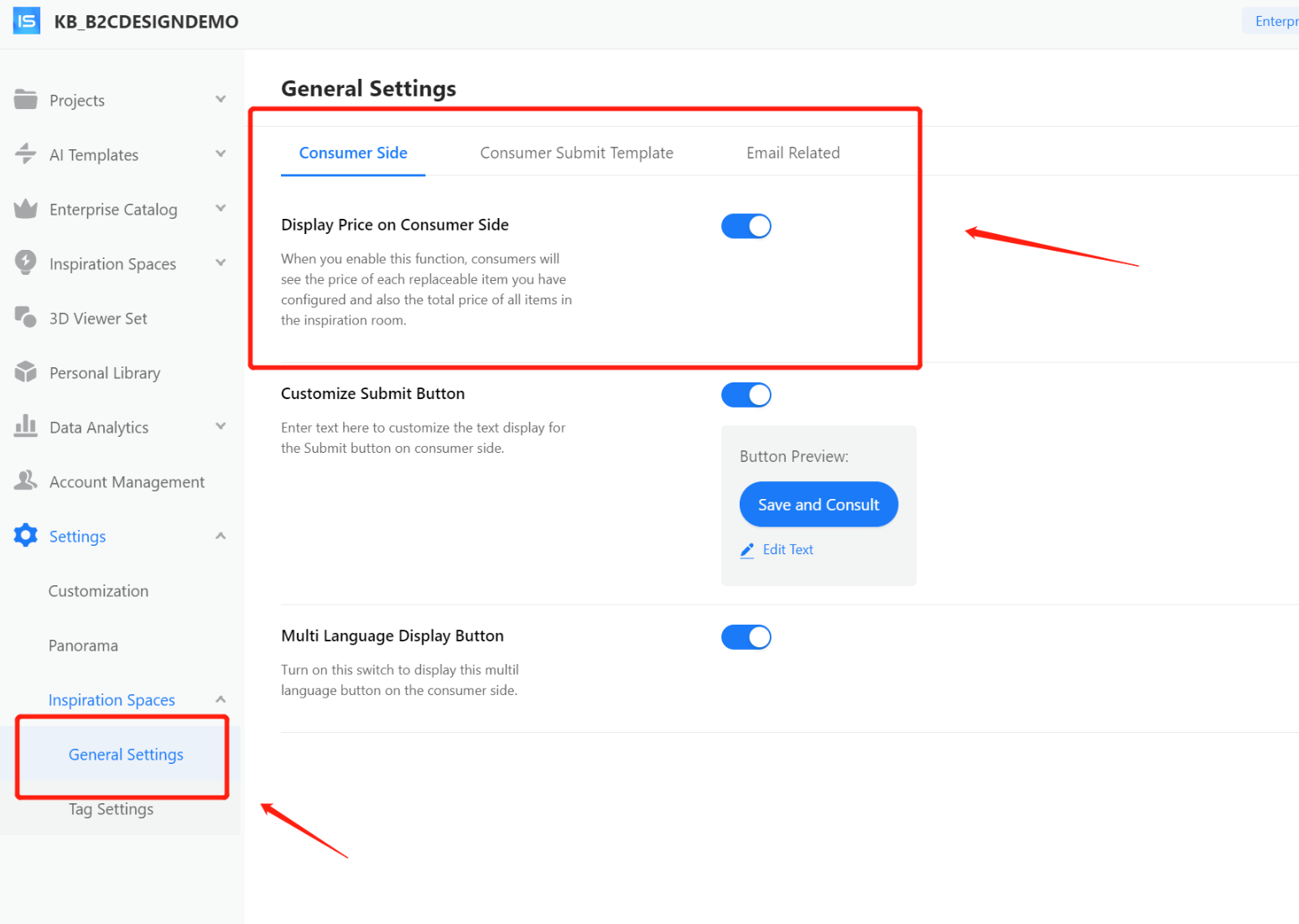1299x924 pixels.
Task: Turn off the Customize Submit Button switch
Action: 746,395
